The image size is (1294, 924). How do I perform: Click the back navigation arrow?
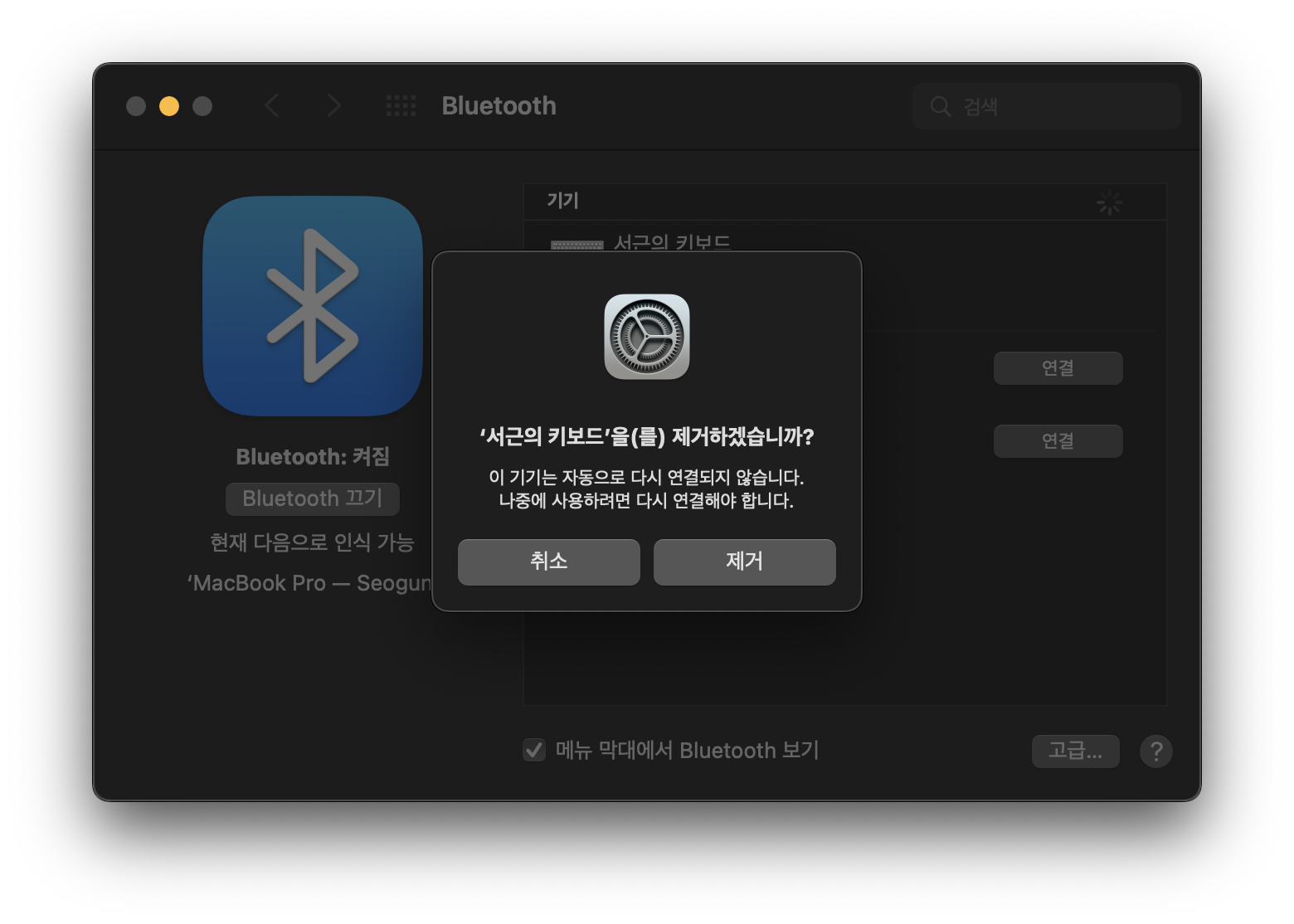click(x=272, y=105)
